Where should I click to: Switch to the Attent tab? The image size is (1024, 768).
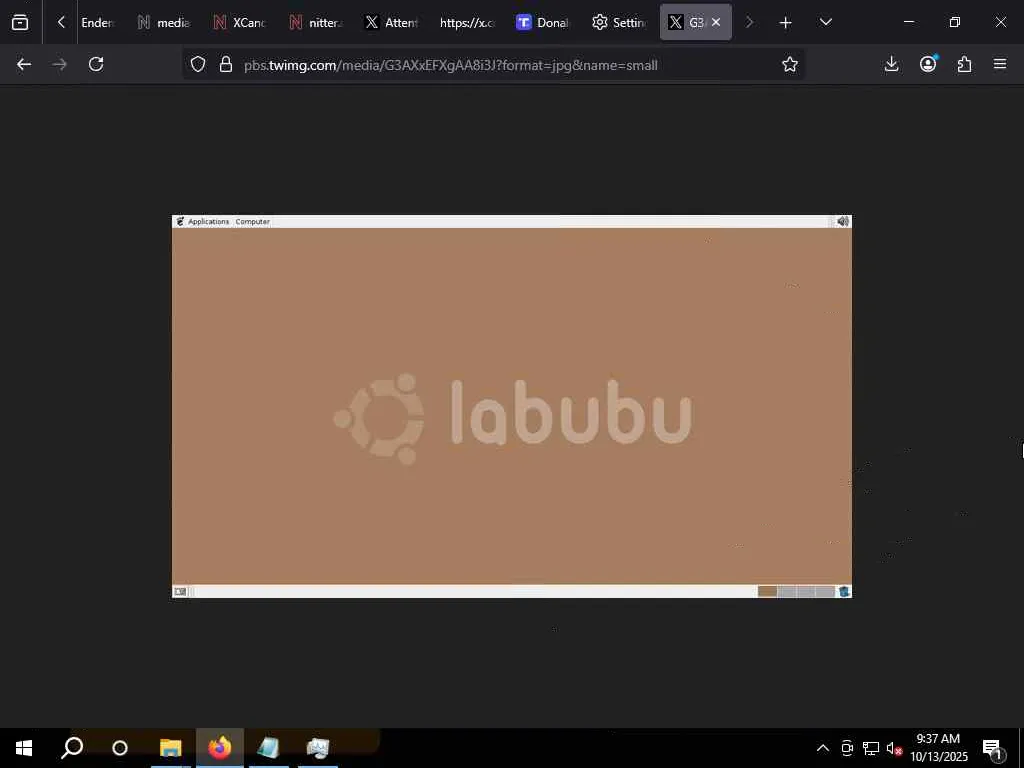tap(392, 22)
